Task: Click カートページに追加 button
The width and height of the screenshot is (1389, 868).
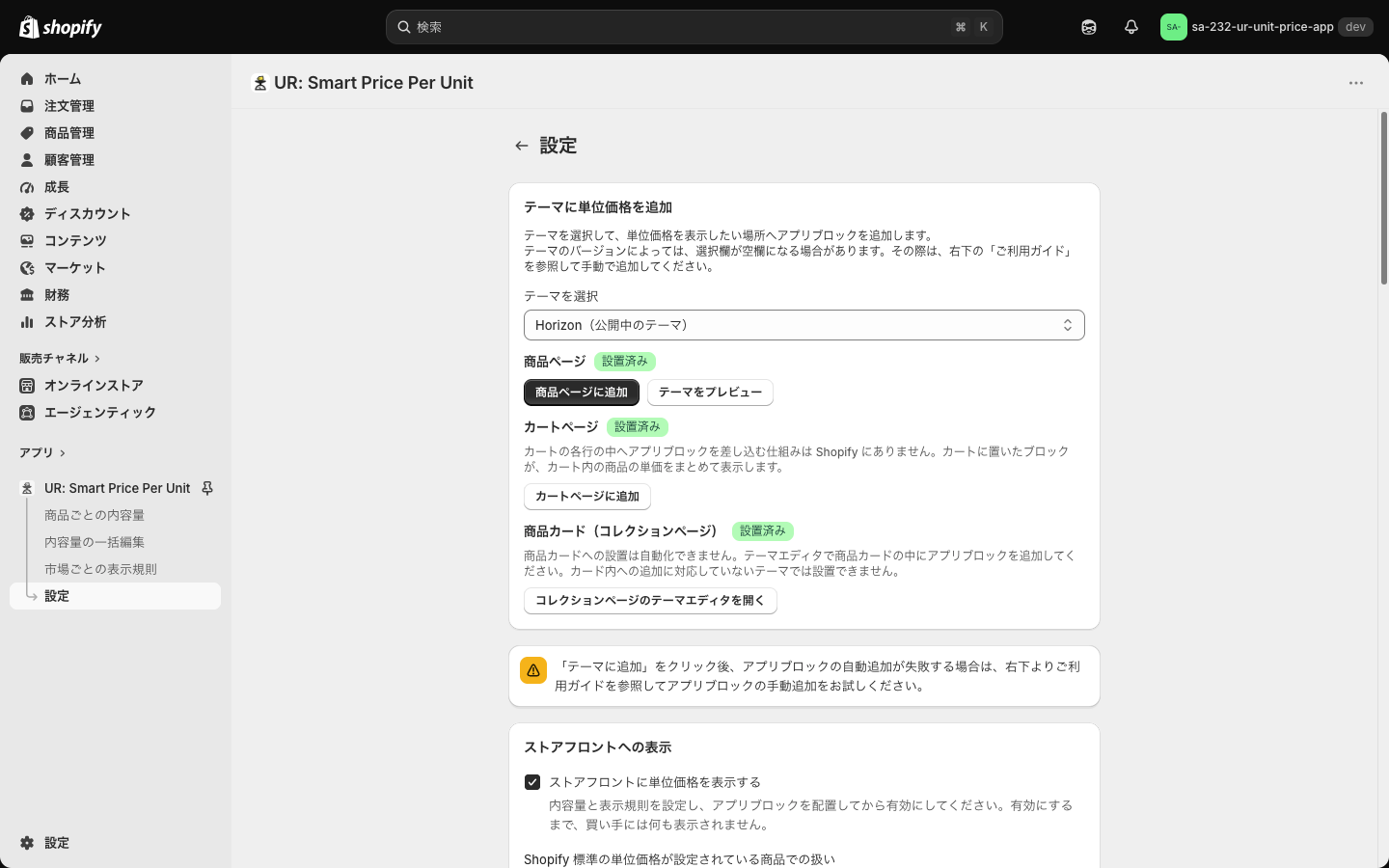Action: tap(587, 497)
